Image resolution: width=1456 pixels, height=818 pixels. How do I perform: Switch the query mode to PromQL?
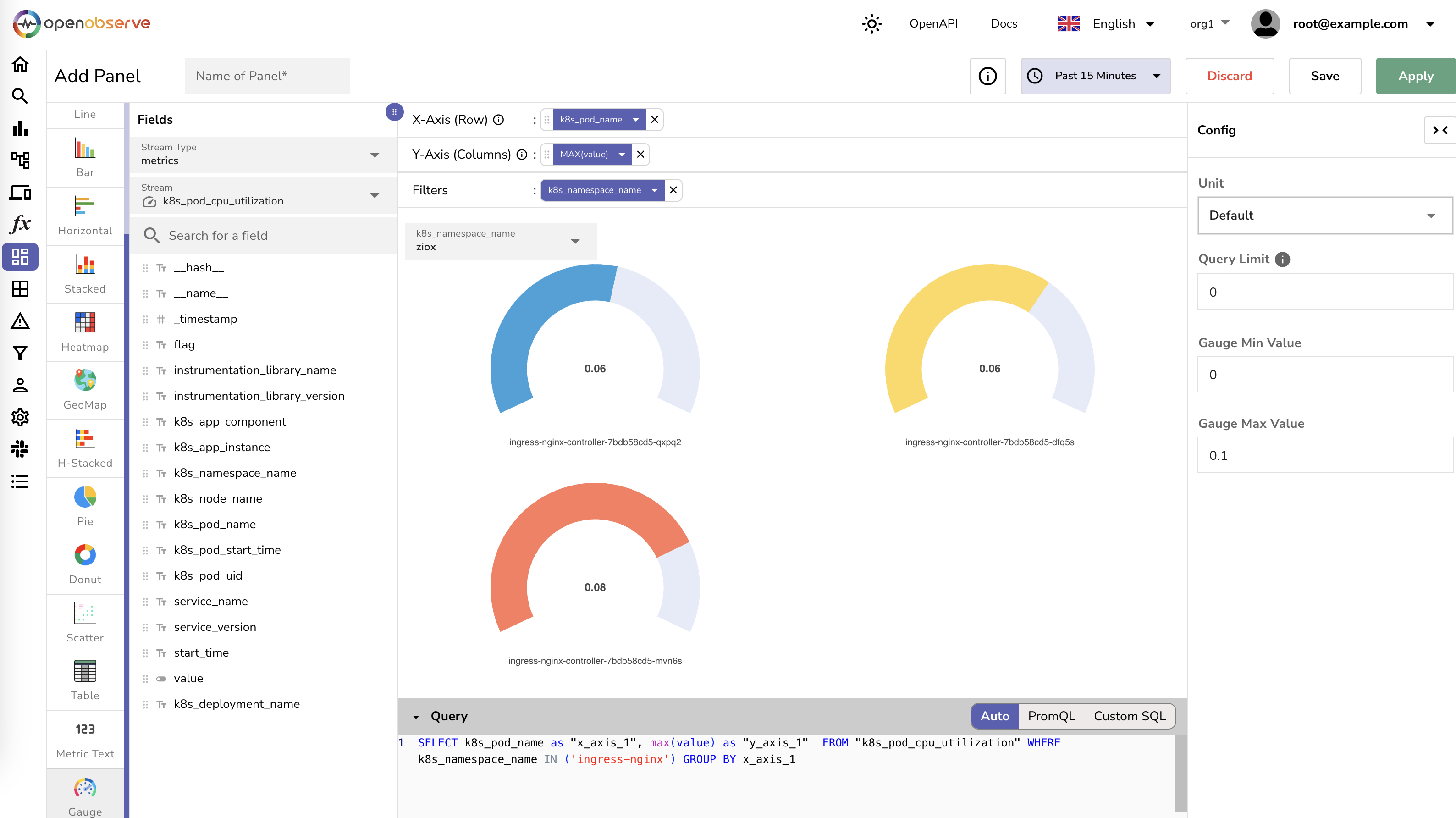click(x=1051, y=716)
